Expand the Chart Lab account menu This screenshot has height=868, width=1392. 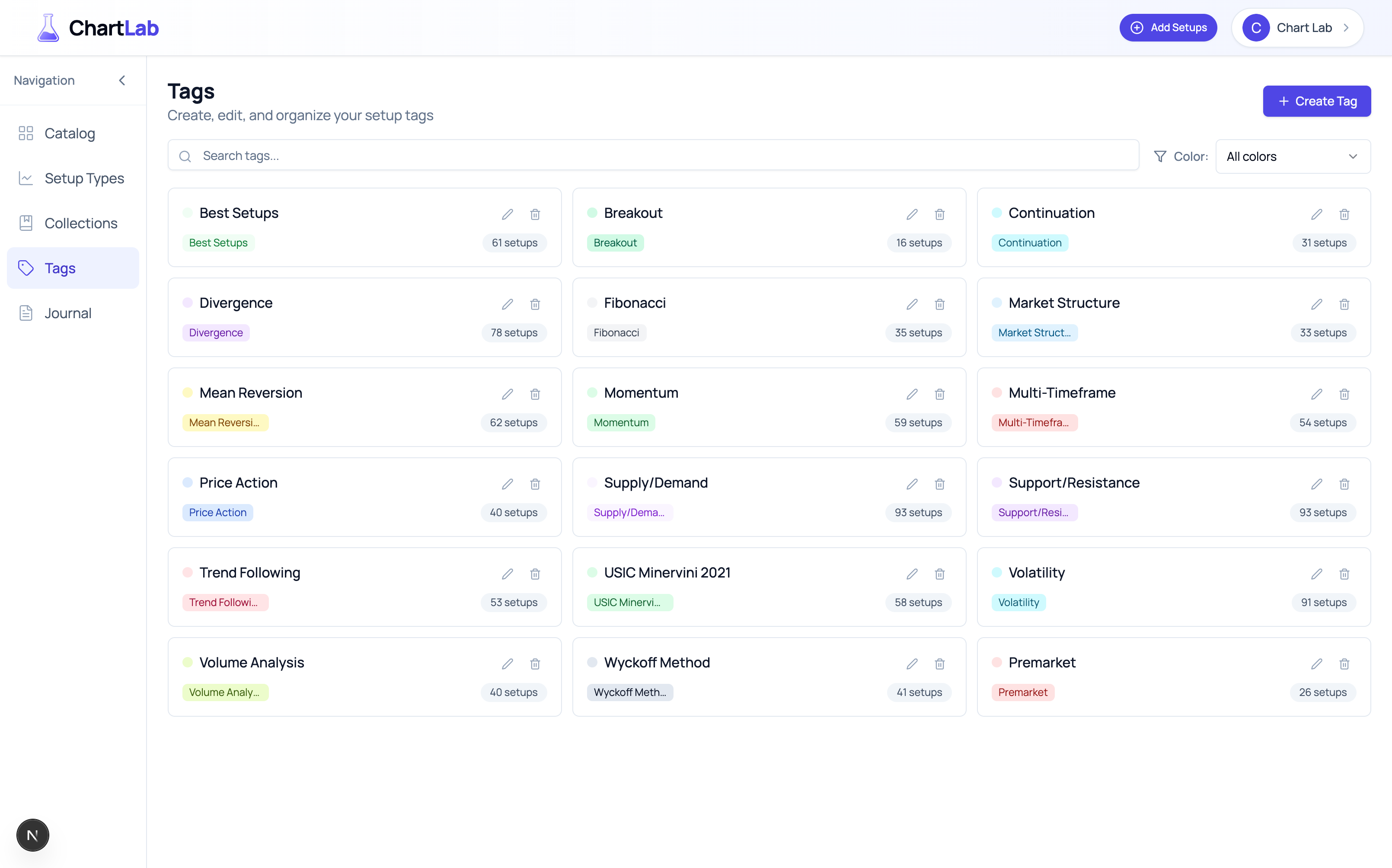[1297, 28]
